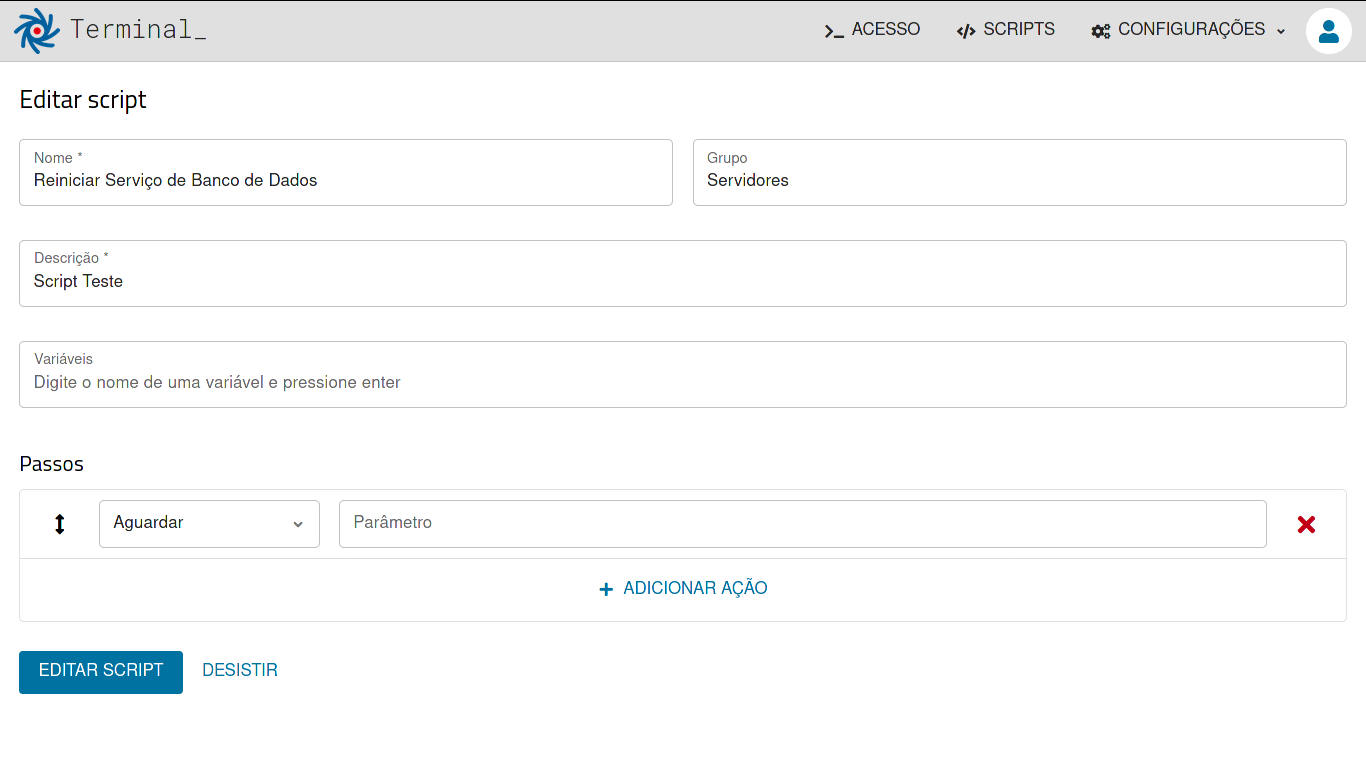Cancel editing via the DESISTIR link
This screenshot has width=1366, height=768.
240,671
